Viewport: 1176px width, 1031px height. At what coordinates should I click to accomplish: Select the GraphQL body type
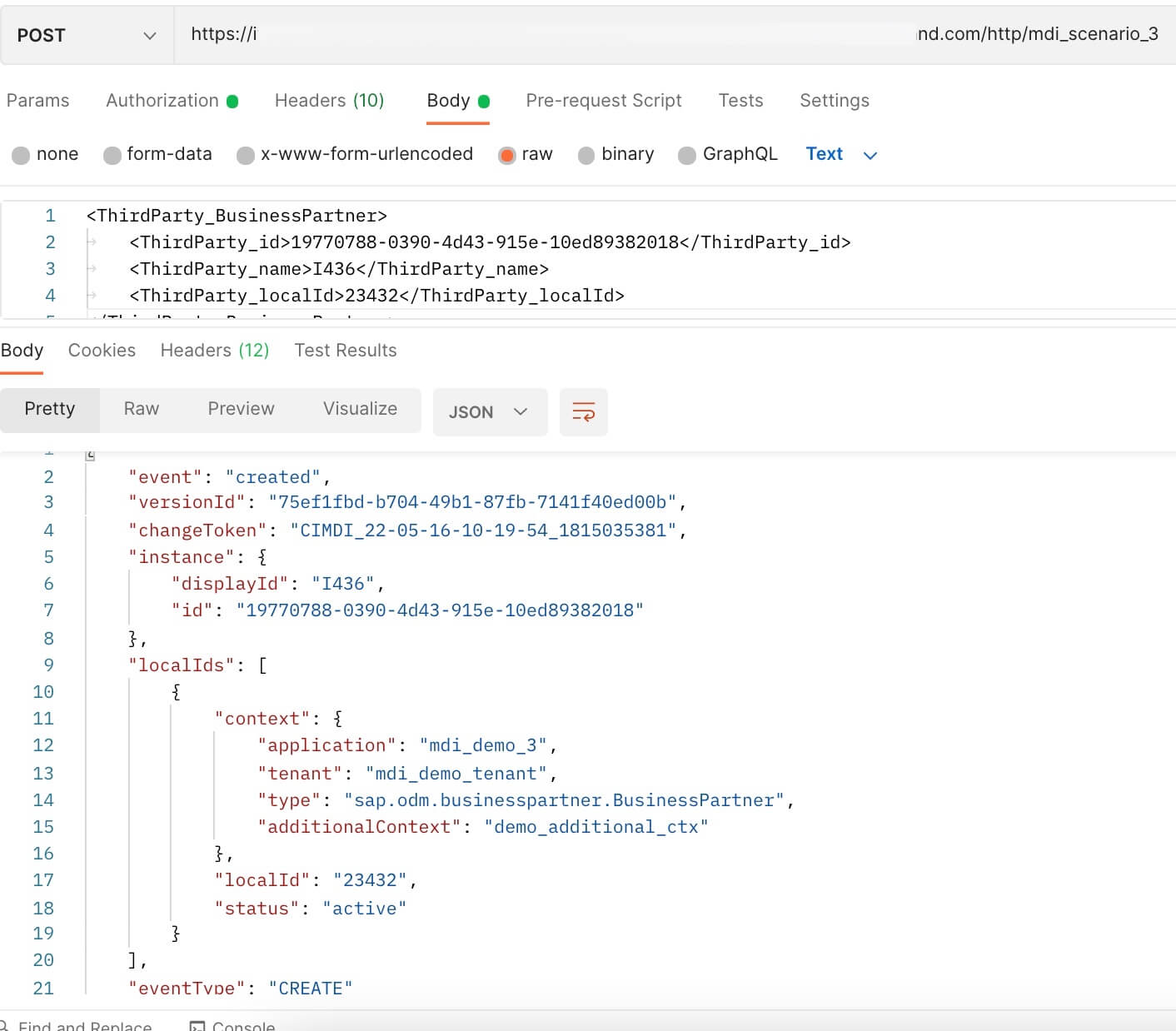click(728, 154)
